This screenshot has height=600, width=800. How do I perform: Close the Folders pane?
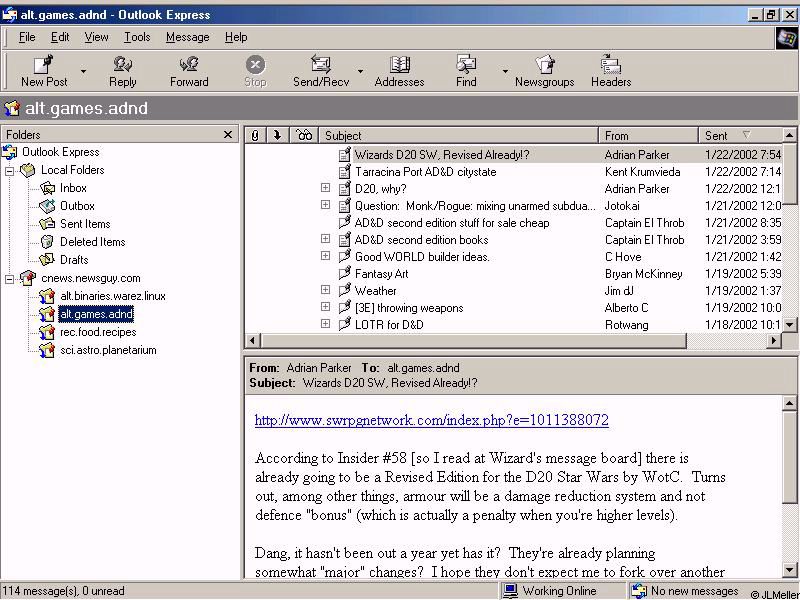point(228,135)
